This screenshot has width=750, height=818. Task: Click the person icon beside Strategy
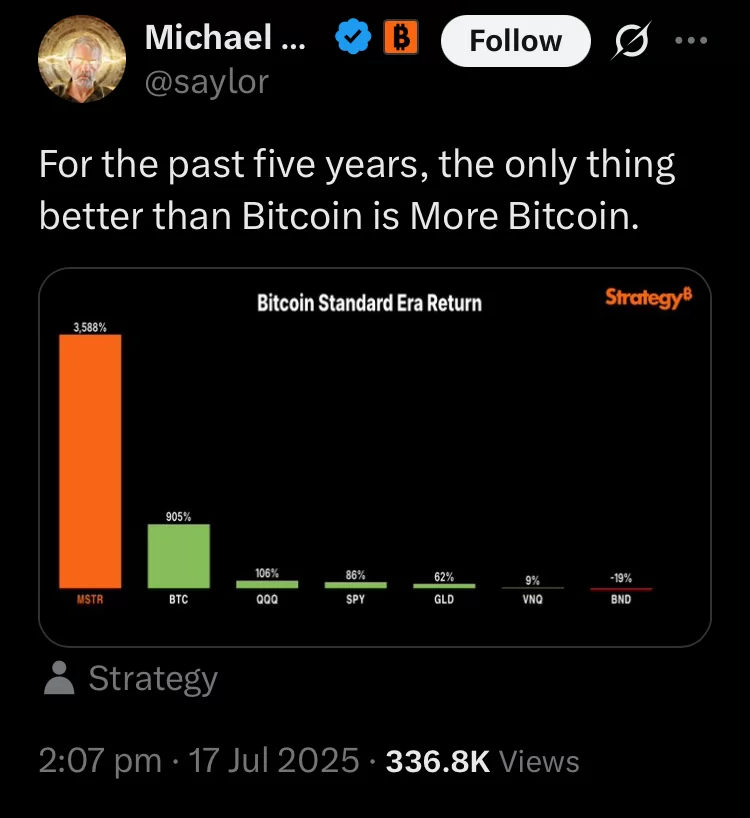[59, 678]
